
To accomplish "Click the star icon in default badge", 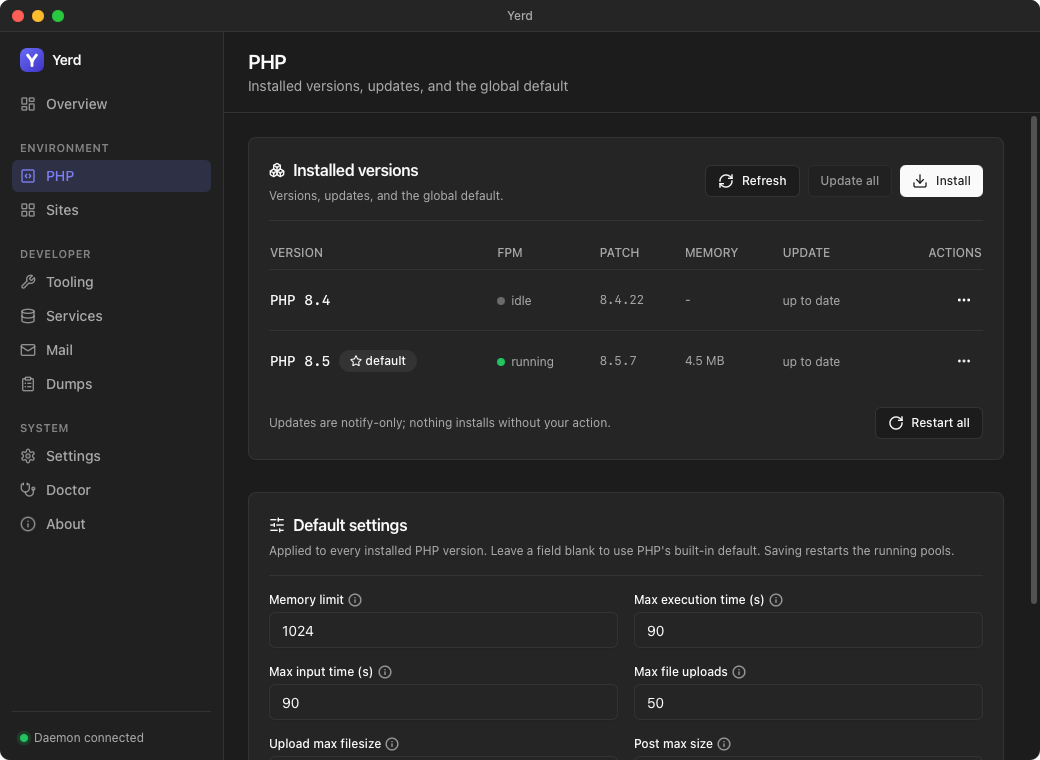I will (356, 361).
